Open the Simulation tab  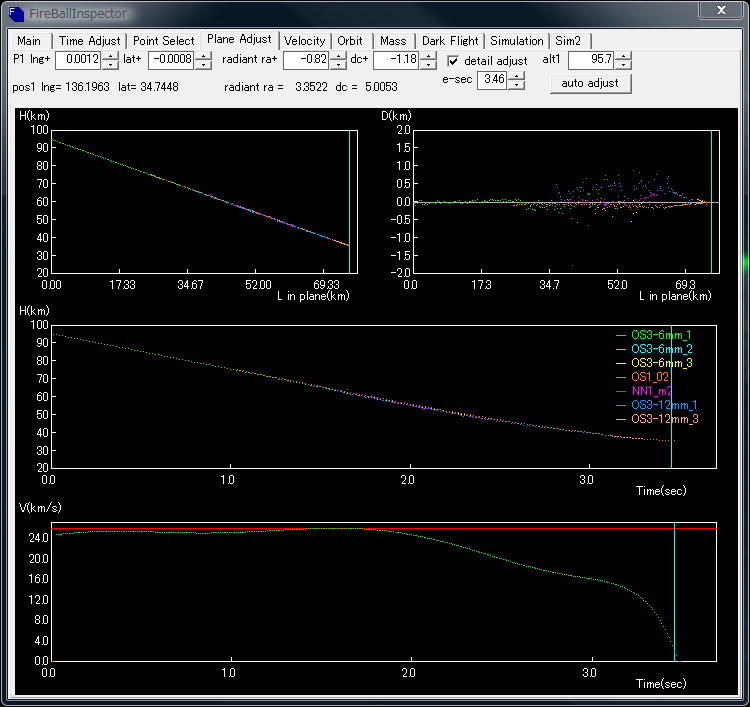517,41
